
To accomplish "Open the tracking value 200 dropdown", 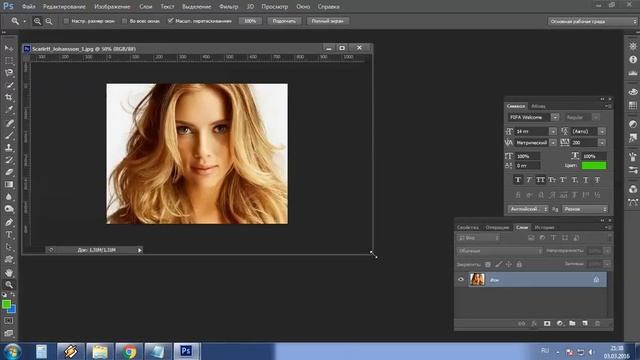I will [602, 143].
